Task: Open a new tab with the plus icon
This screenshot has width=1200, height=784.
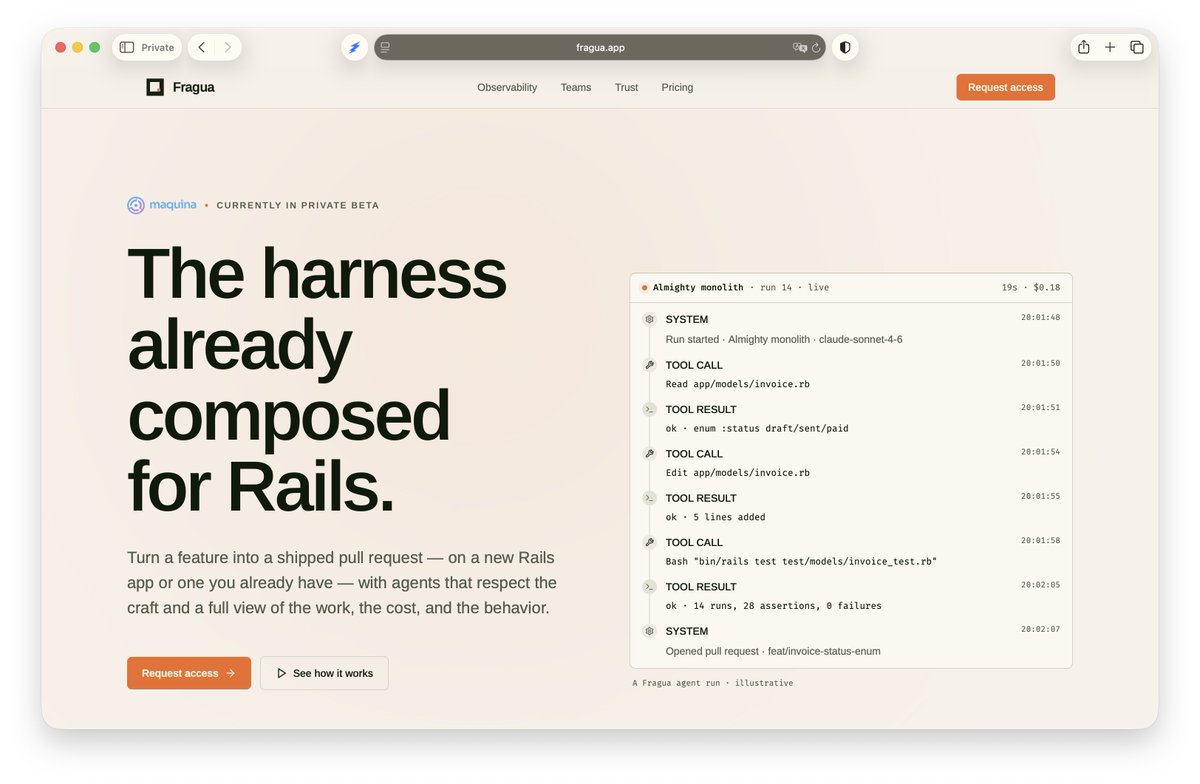Action: click(1110, 47)
